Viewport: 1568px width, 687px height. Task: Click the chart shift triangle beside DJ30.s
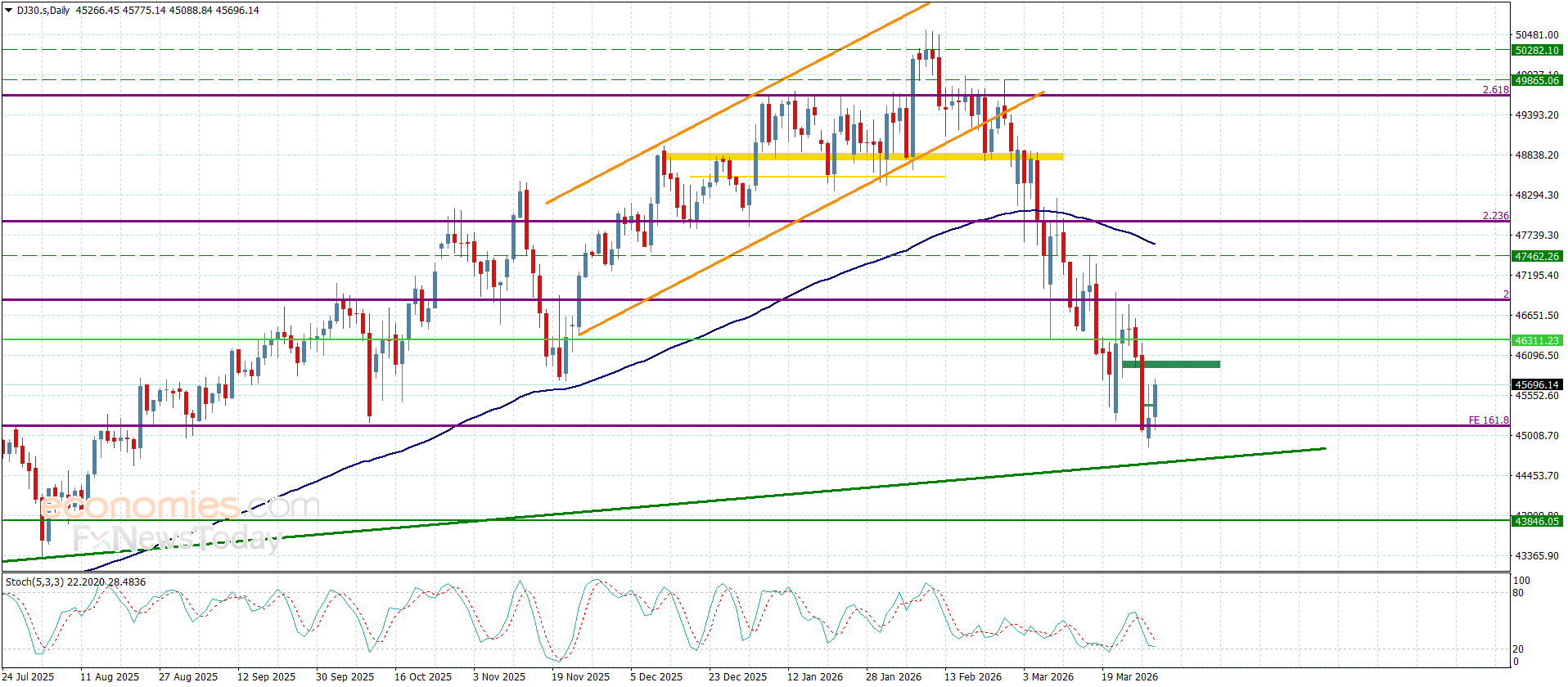(9, 10)
